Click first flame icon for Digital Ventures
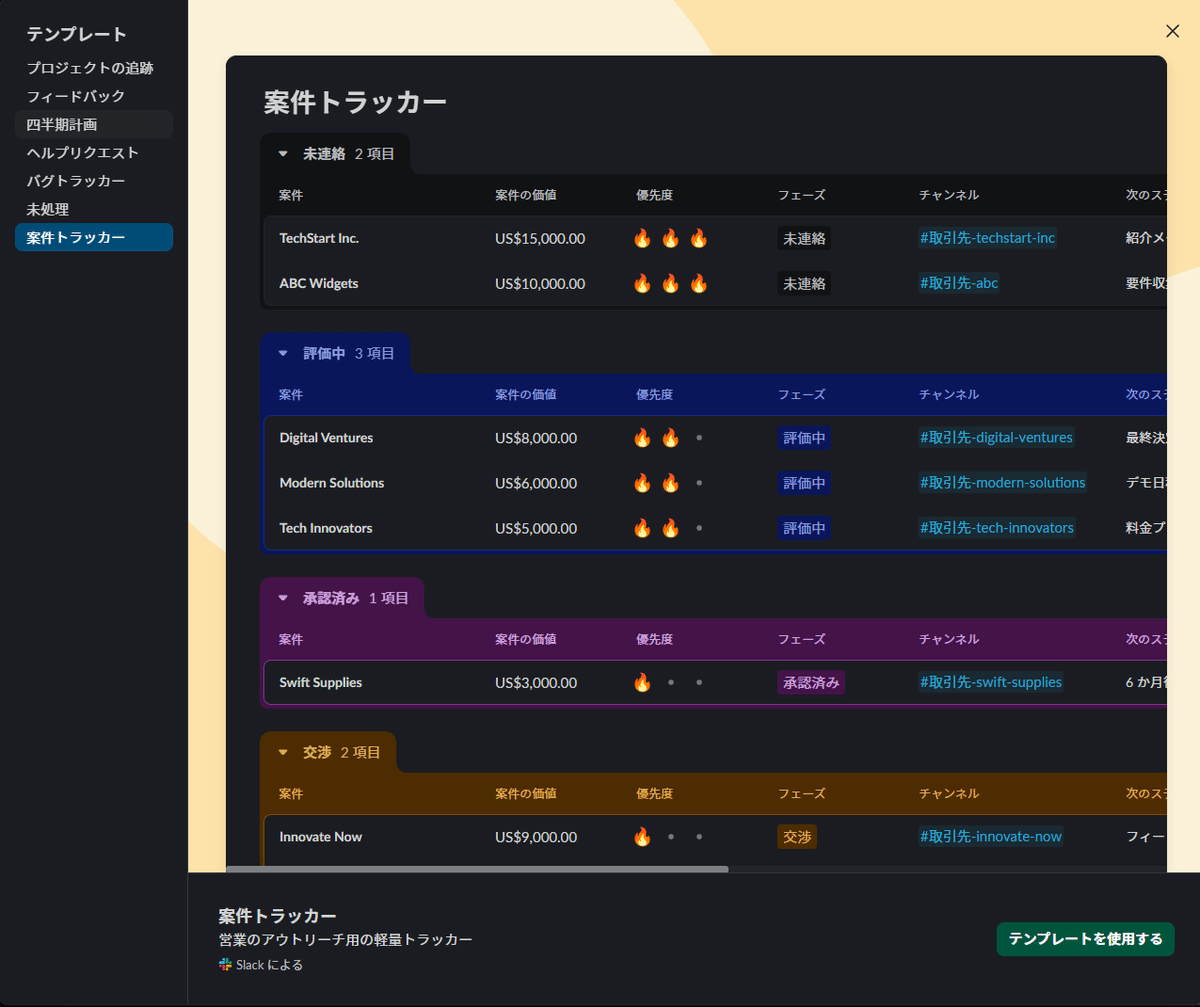The image size is (1200, 1007). pos(642,437)
